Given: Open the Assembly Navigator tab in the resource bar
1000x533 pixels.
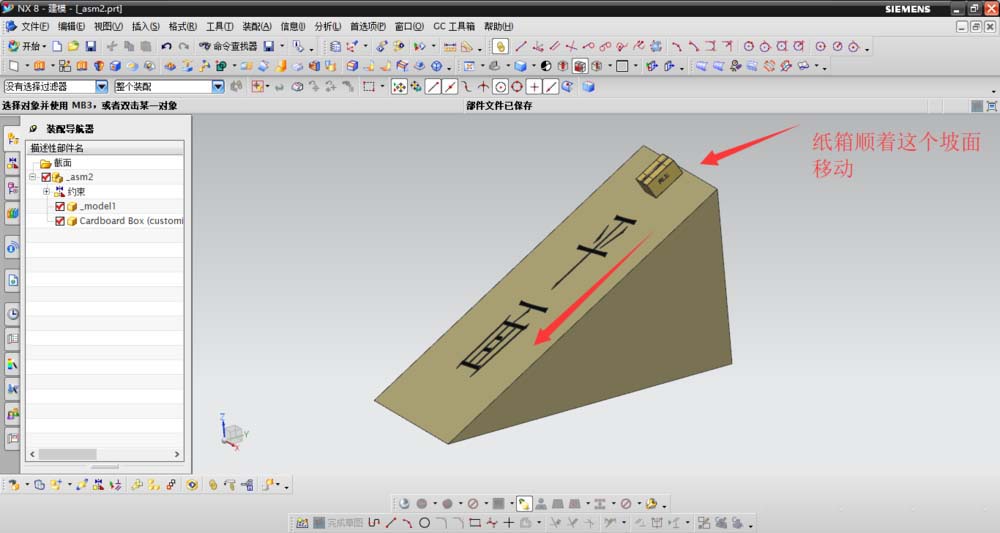Looking at the screenshot, I should [x=12, y=138].
